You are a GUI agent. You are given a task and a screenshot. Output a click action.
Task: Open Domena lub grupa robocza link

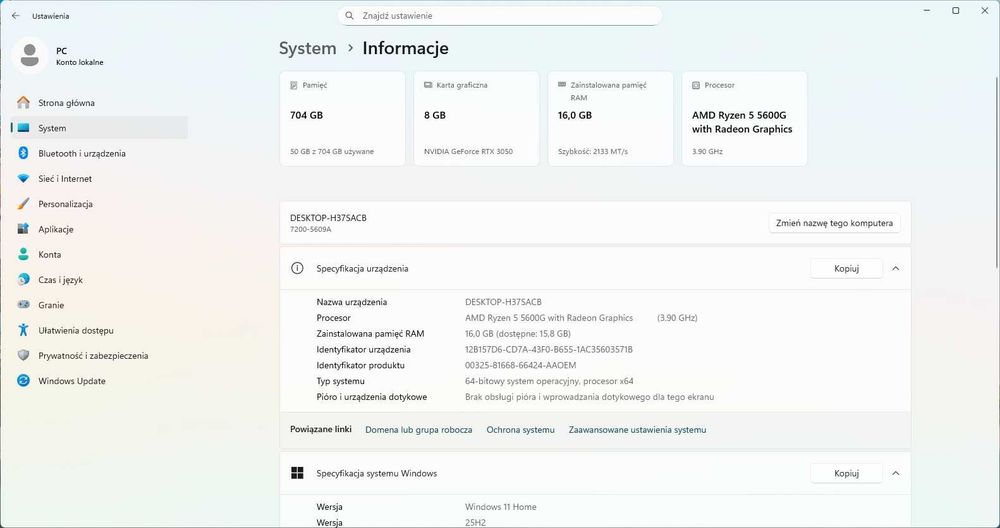418,430
